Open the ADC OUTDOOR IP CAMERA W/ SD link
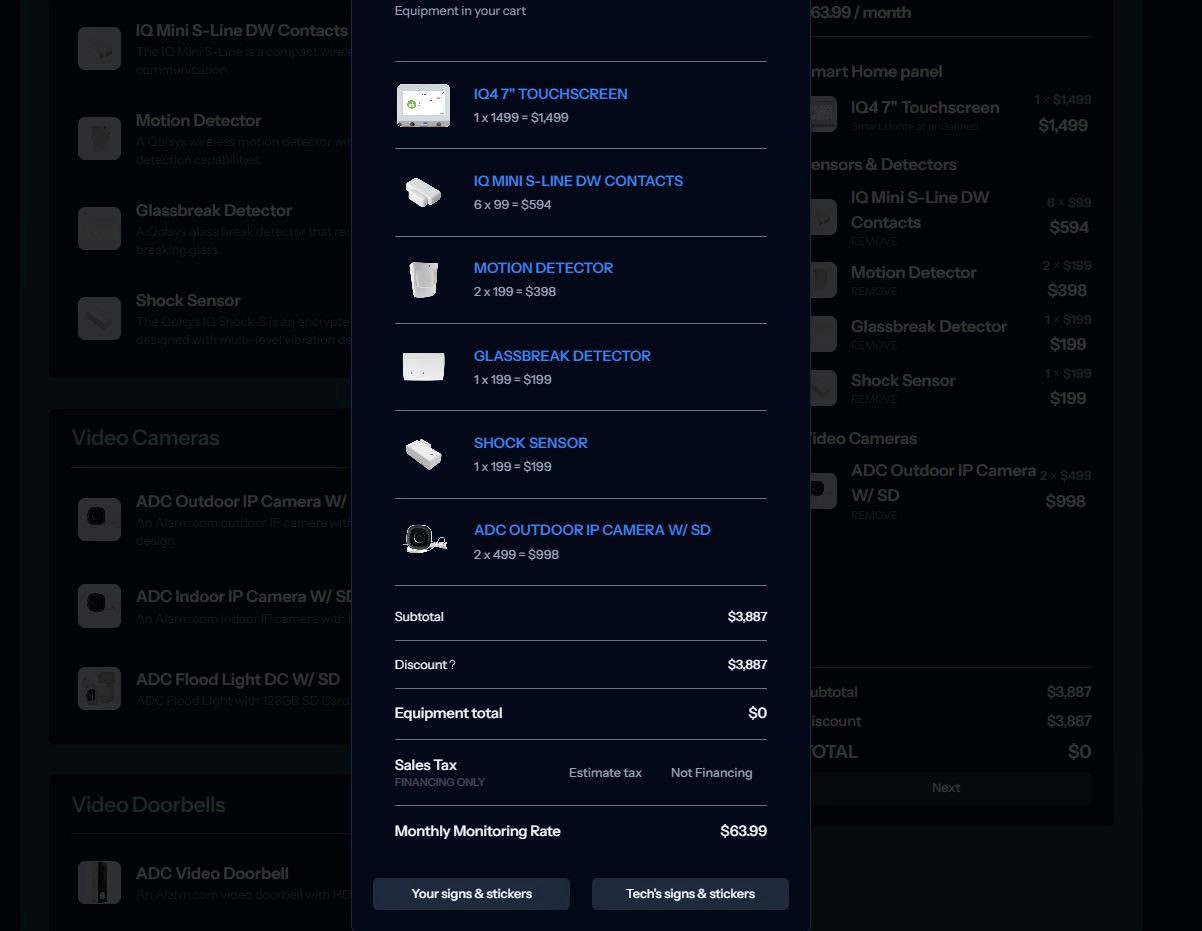Screen dimensions: 1202x931 (592, 530)
